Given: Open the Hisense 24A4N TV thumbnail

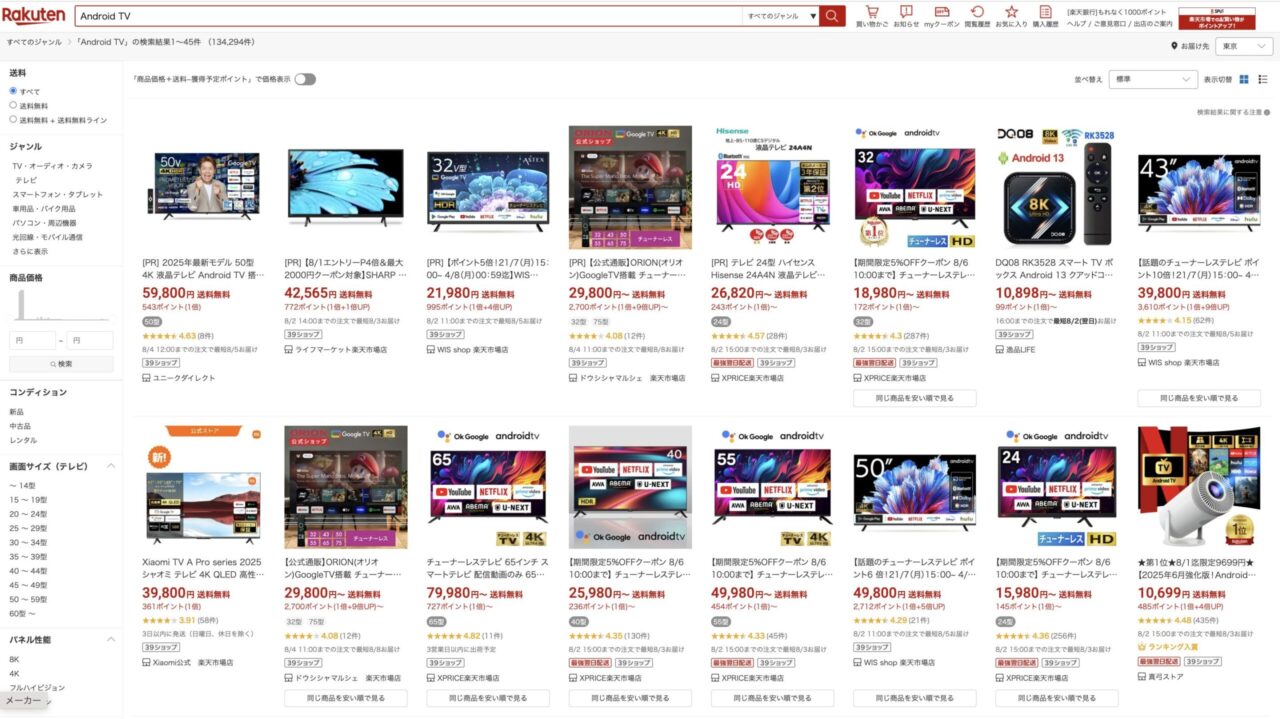Looking at the screenshot, I should pos(773,187).
